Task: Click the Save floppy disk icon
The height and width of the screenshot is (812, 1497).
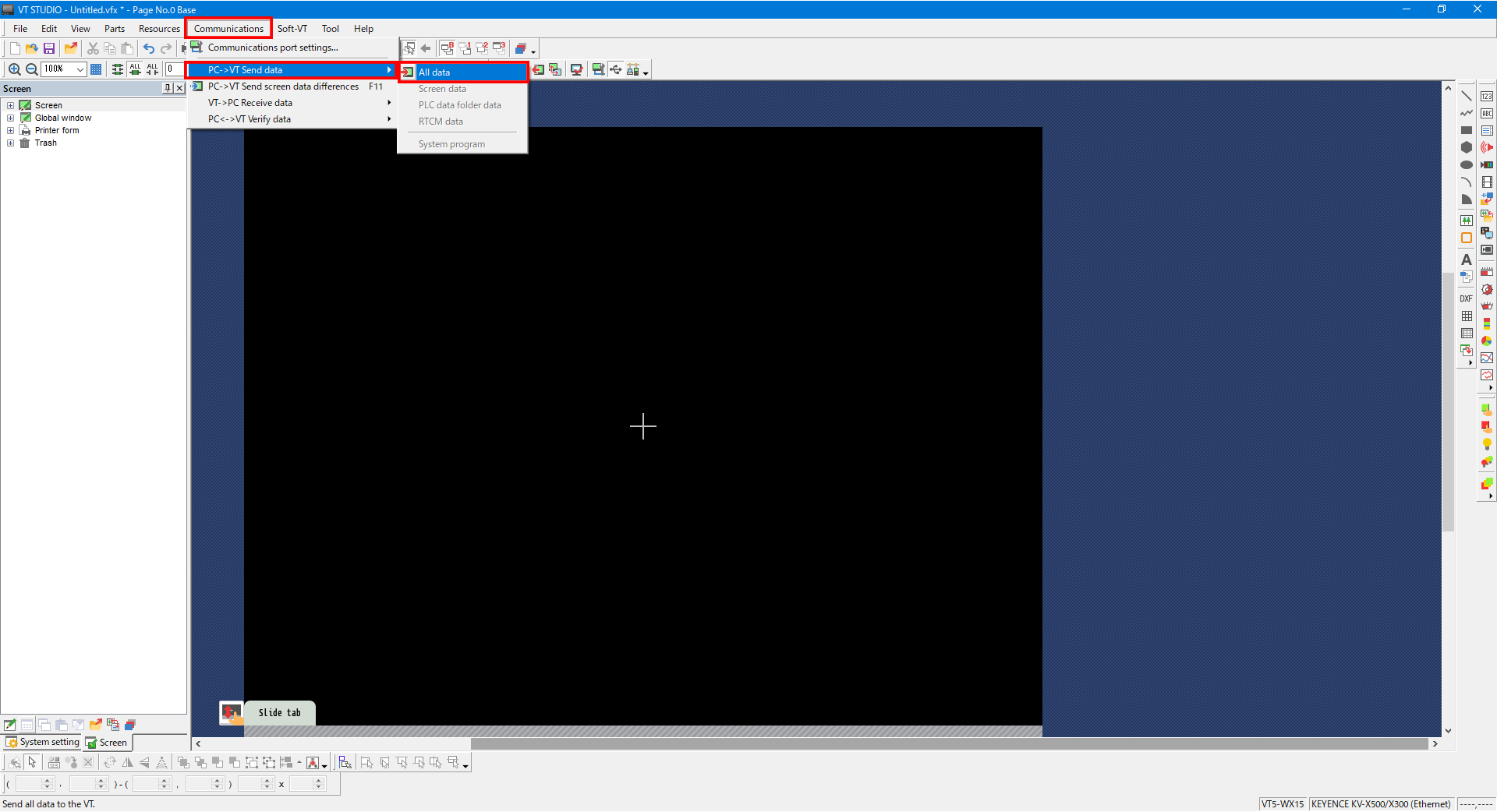Action: click(x=48, y=48)
